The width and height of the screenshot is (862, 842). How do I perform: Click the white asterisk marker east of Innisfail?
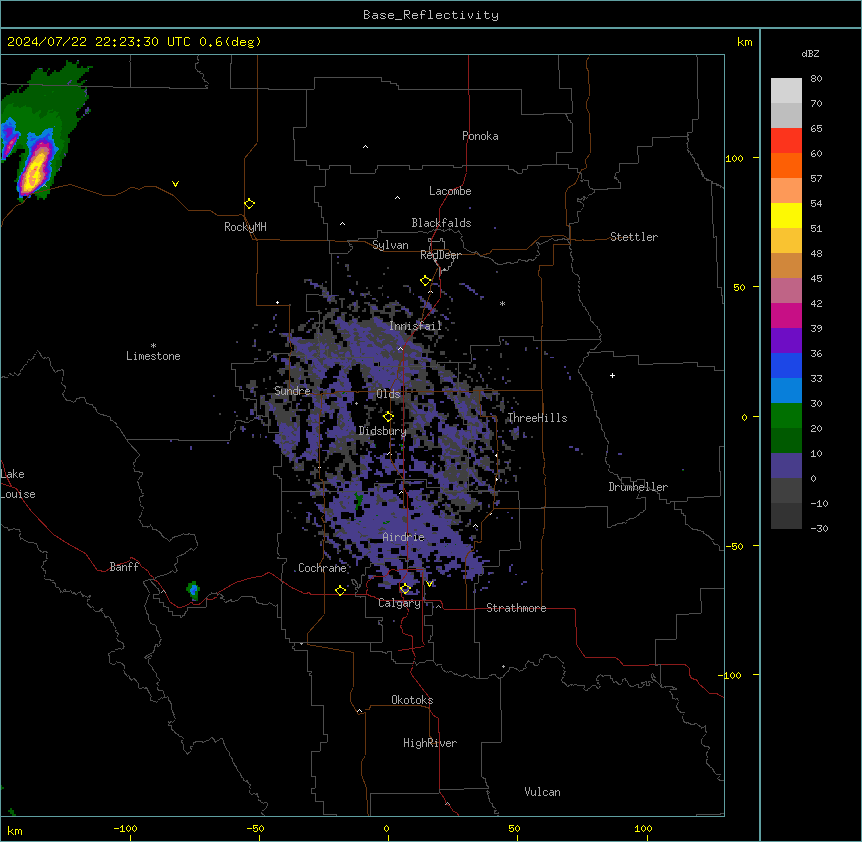tap(502, 303)
